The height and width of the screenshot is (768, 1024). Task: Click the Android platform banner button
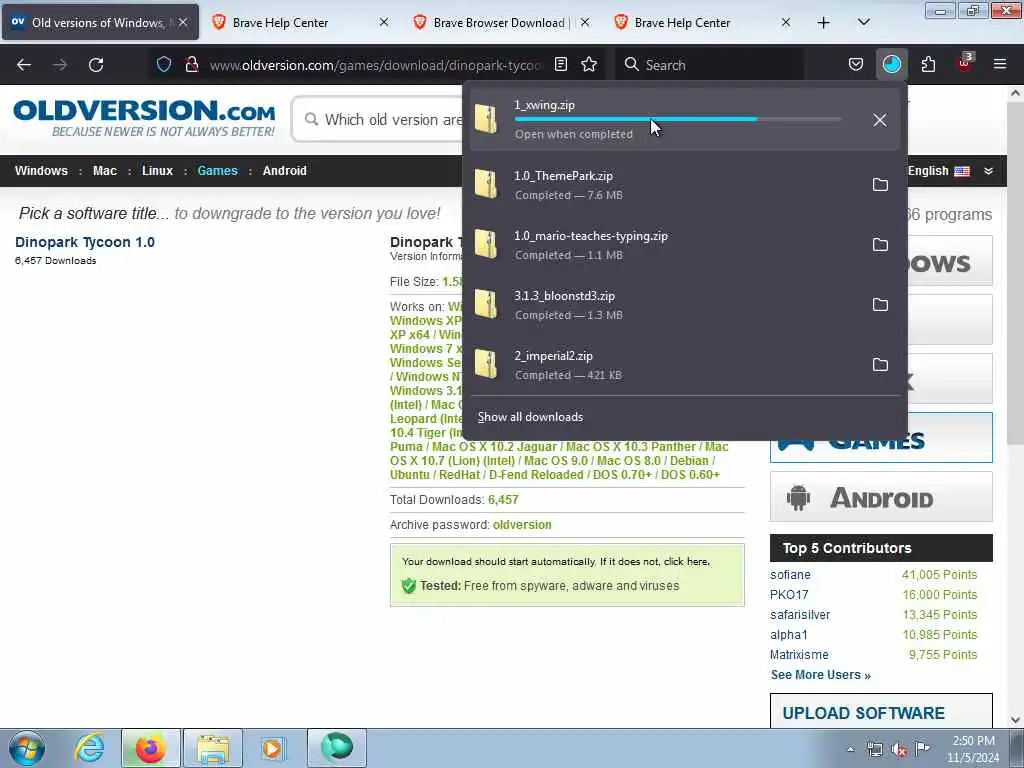click(881, 497)
